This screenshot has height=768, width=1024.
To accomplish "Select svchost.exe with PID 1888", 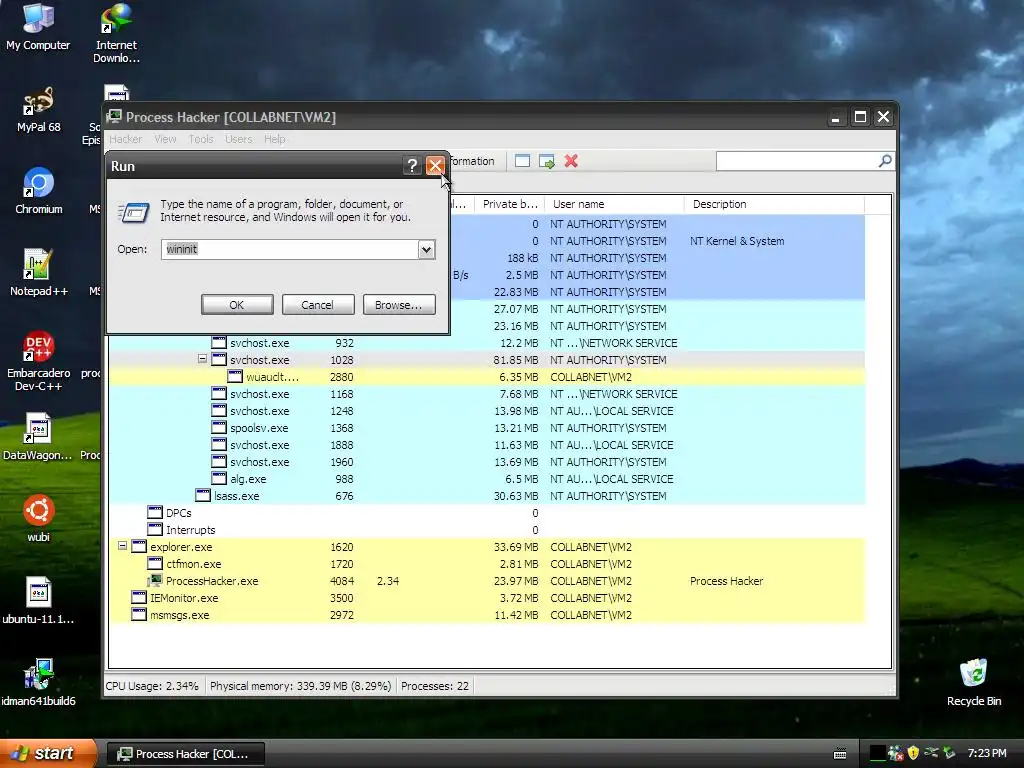I will point(487,445).
